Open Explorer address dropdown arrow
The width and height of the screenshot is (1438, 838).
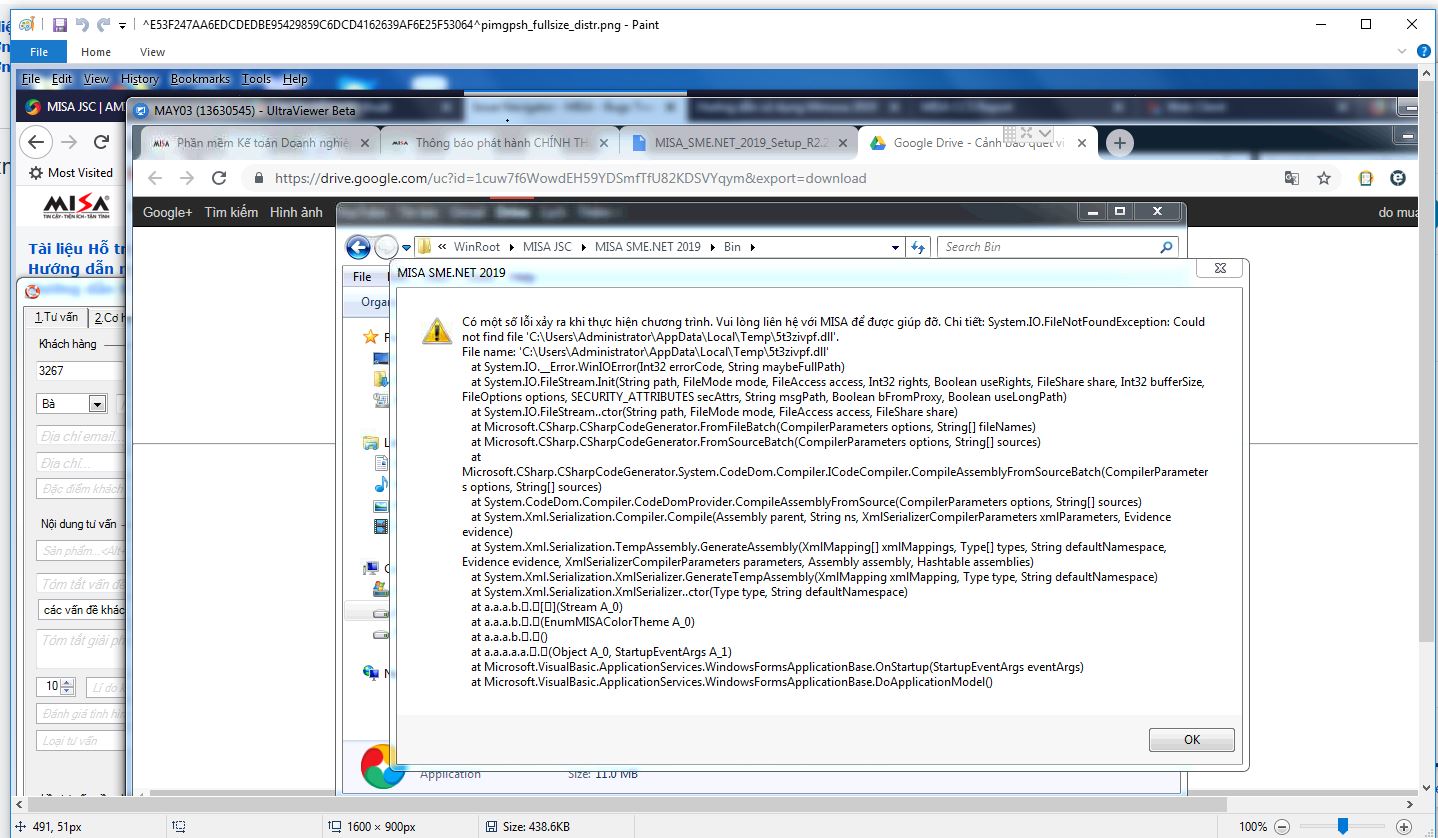pos(893,247)
